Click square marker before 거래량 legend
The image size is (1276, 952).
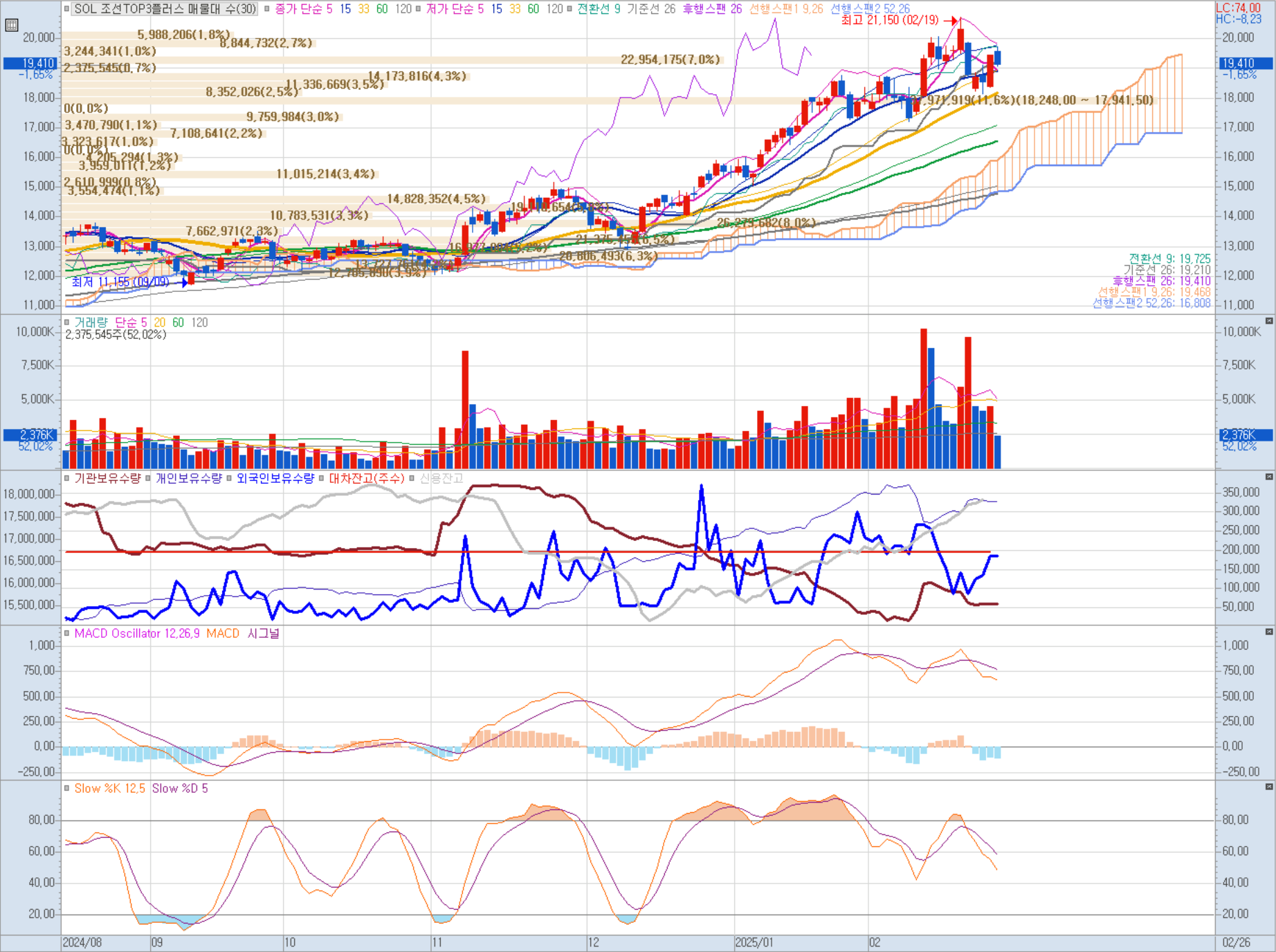[x=67, y=322]
